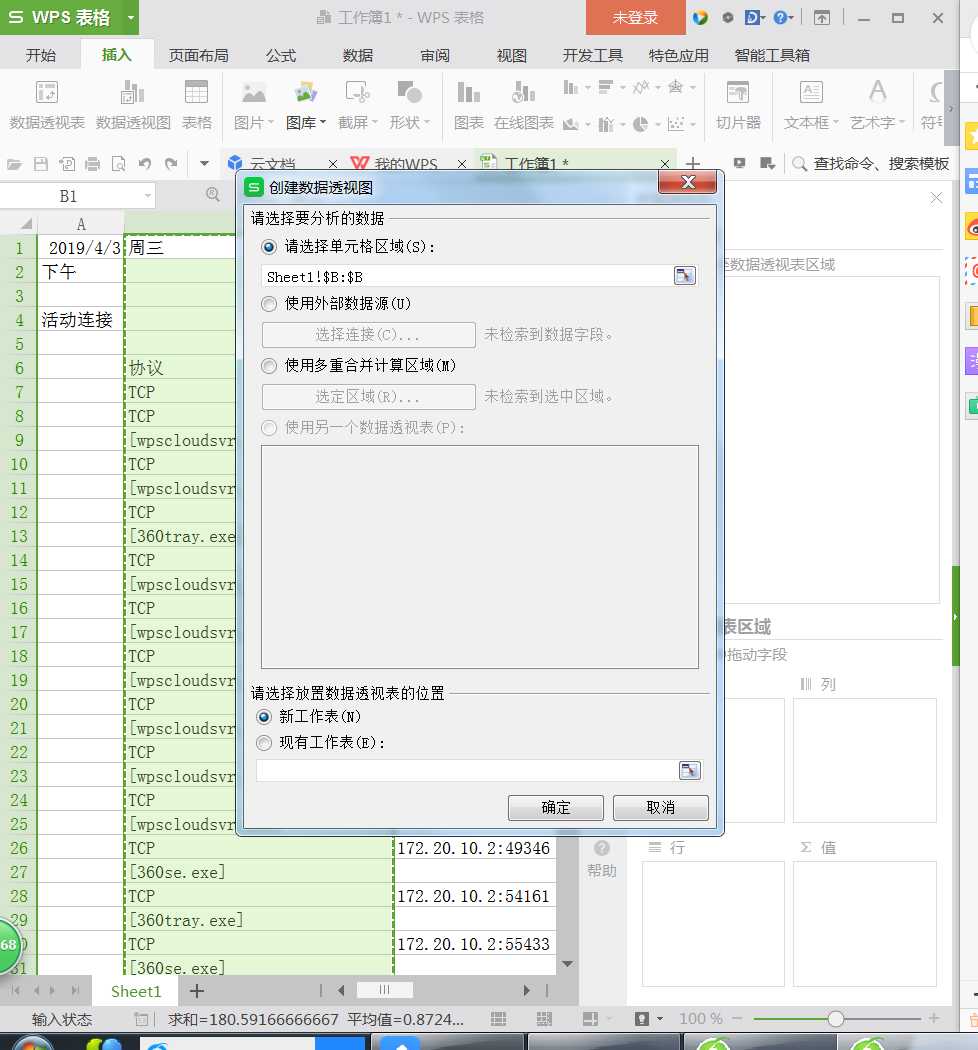Click range selector icon for existing worksheet
Screen dimensions: 978x1050
tap(689, 770)
